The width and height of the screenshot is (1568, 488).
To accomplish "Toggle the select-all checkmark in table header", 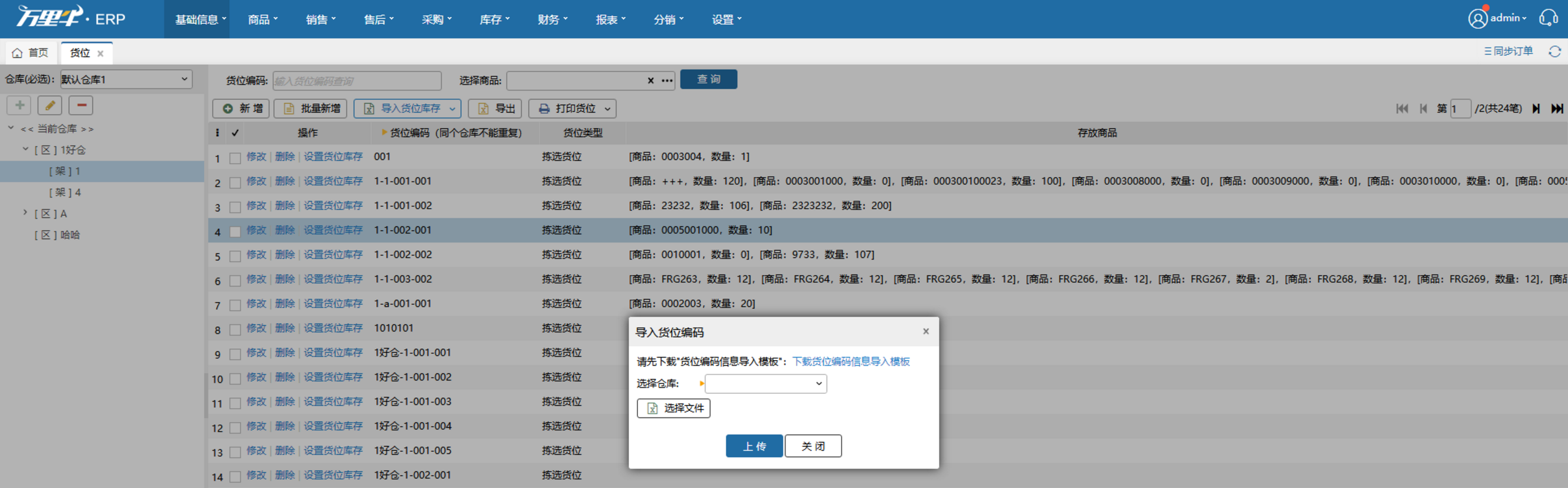I will (235, 133).
